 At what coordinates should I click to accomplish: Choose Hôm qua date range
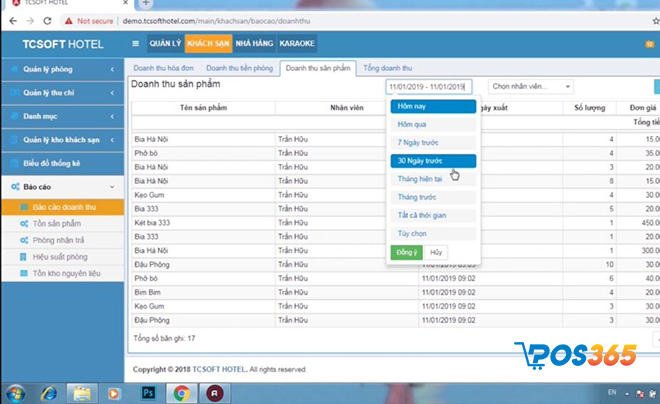pyautogui.click(x=433, y=124)
